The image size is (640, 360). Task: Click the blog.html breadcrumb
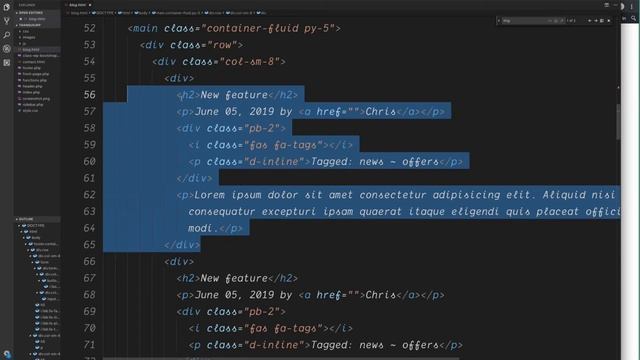(79, 13)
